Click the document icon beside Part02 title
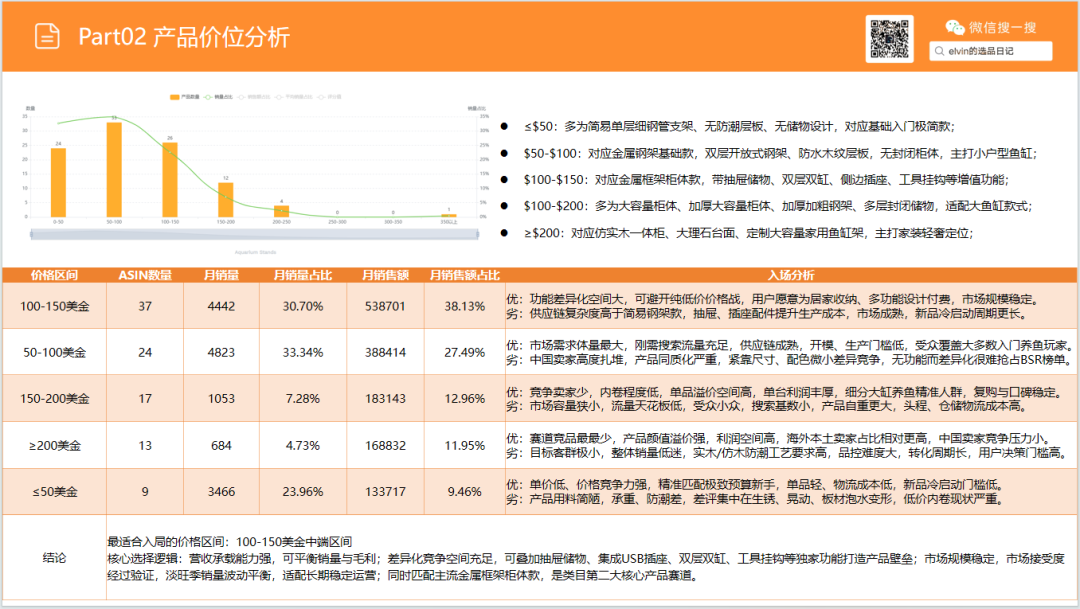This screenshot has width=1080, height=609. [47, 36]
